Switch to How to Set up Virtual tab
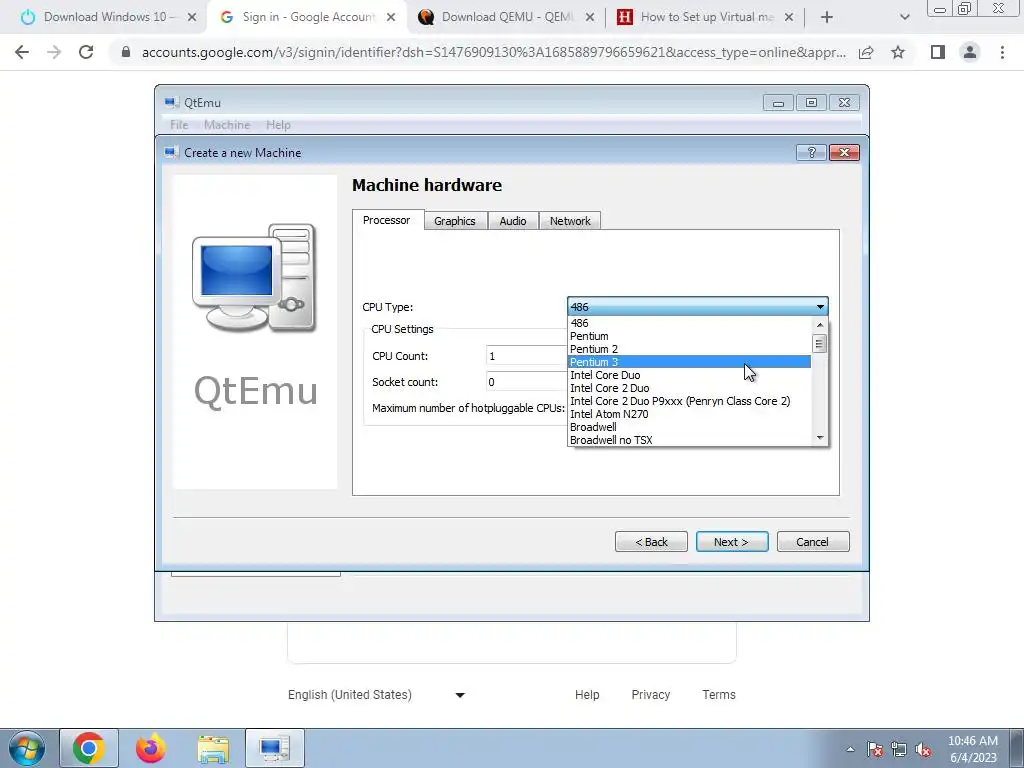Viewport: 1024px width, 768px height. point(705,17)
